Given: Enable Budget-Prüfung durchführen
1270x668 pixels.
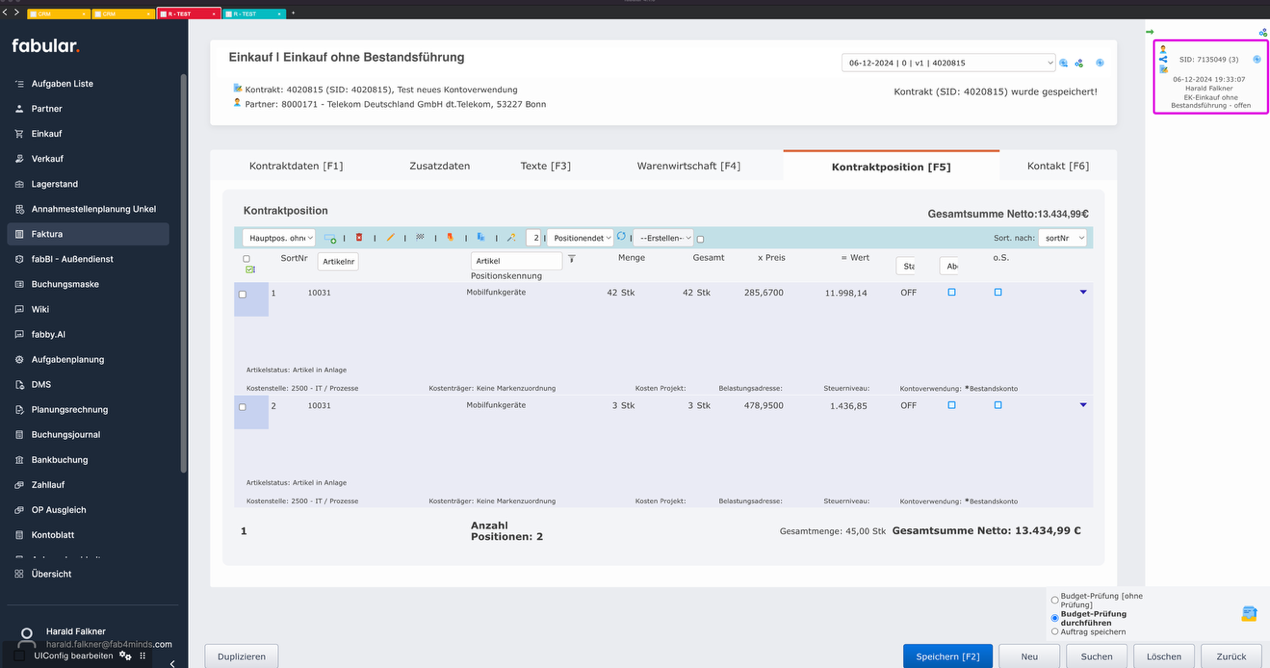Looking at the screenshot, I should coord(1054,617).
